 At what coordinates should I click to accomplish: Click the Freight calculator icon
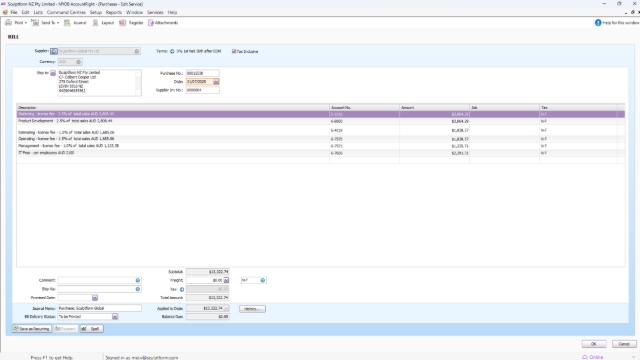click(x=226, y=280)
